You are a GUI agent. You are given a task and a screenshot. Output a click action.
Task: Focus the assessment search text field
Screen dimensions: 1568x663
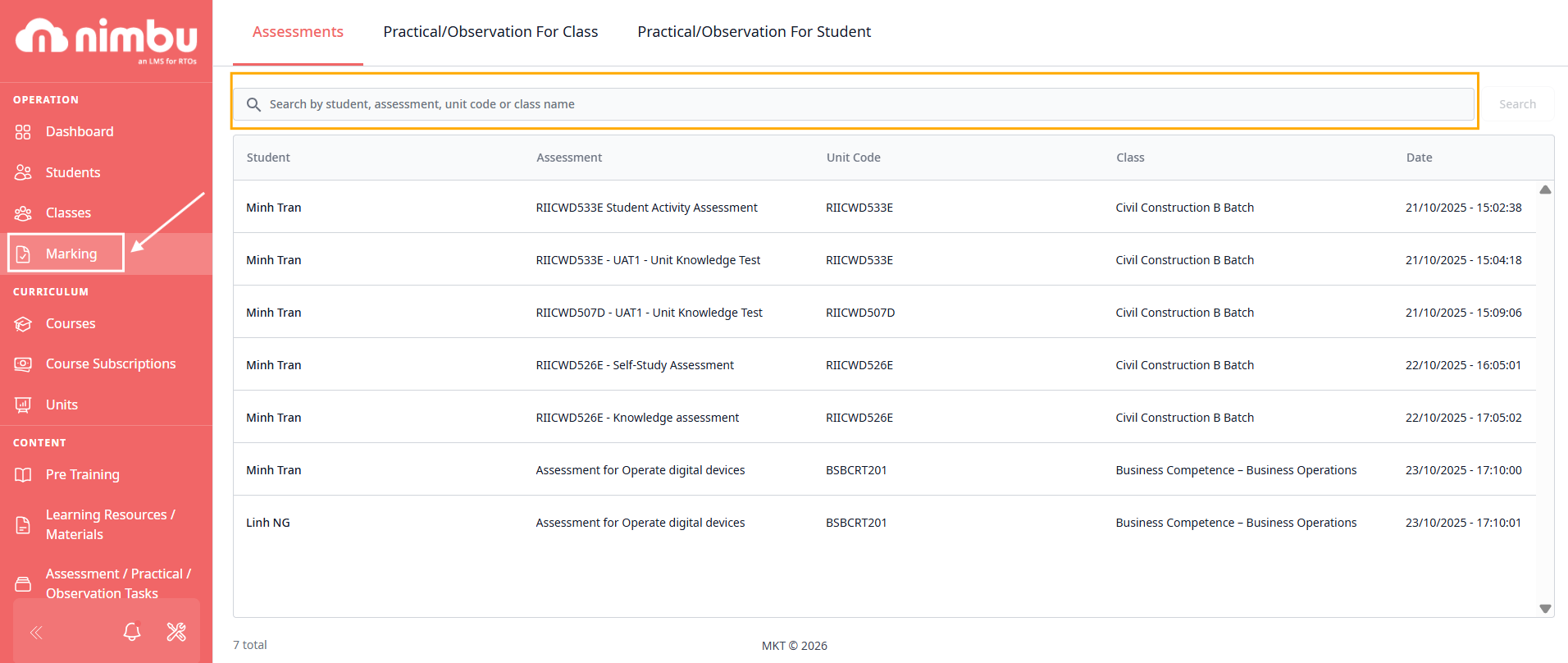[853, 104]
